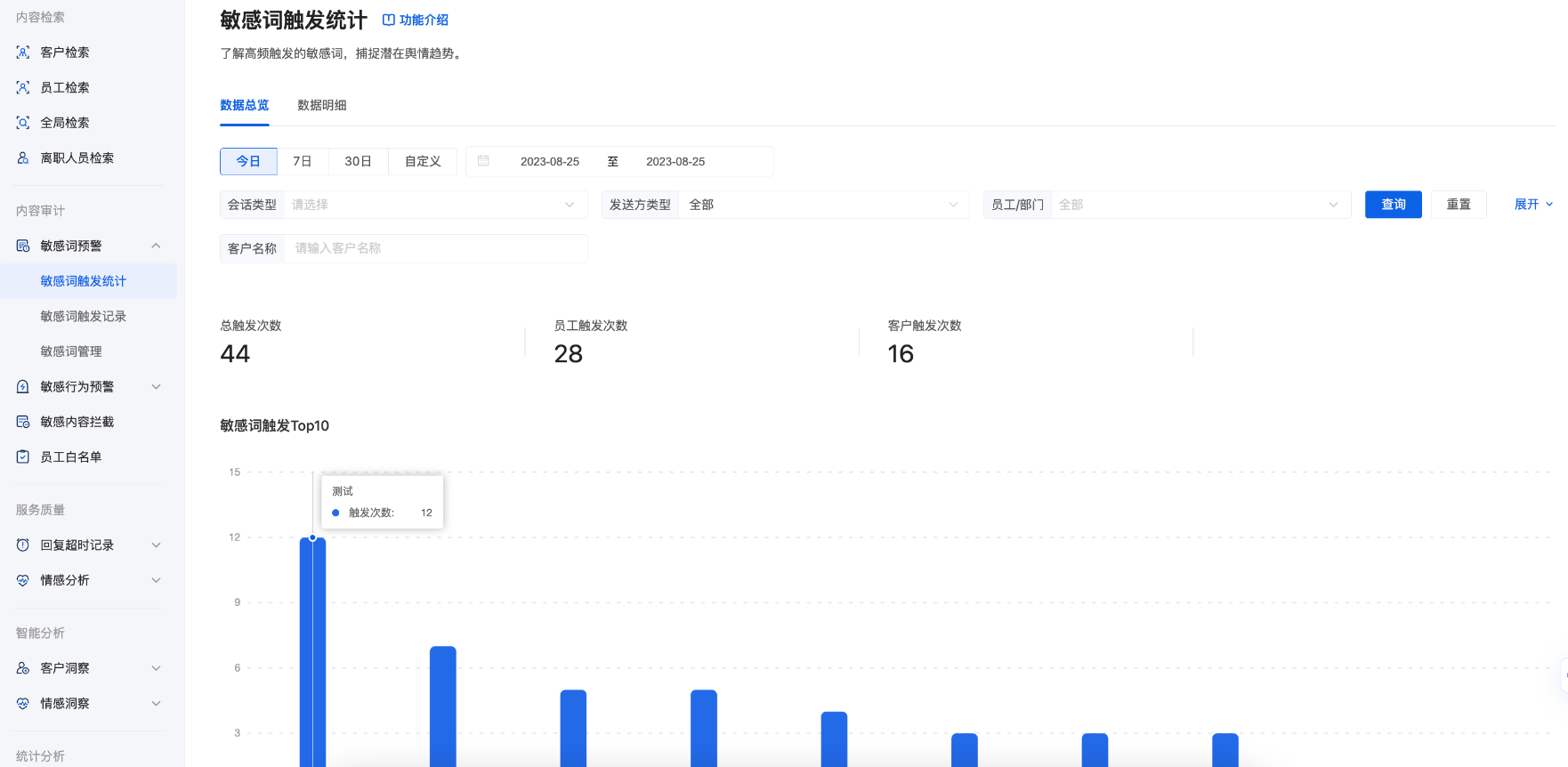
Task: Click the 查询 button
Action: pos(1394,205)
